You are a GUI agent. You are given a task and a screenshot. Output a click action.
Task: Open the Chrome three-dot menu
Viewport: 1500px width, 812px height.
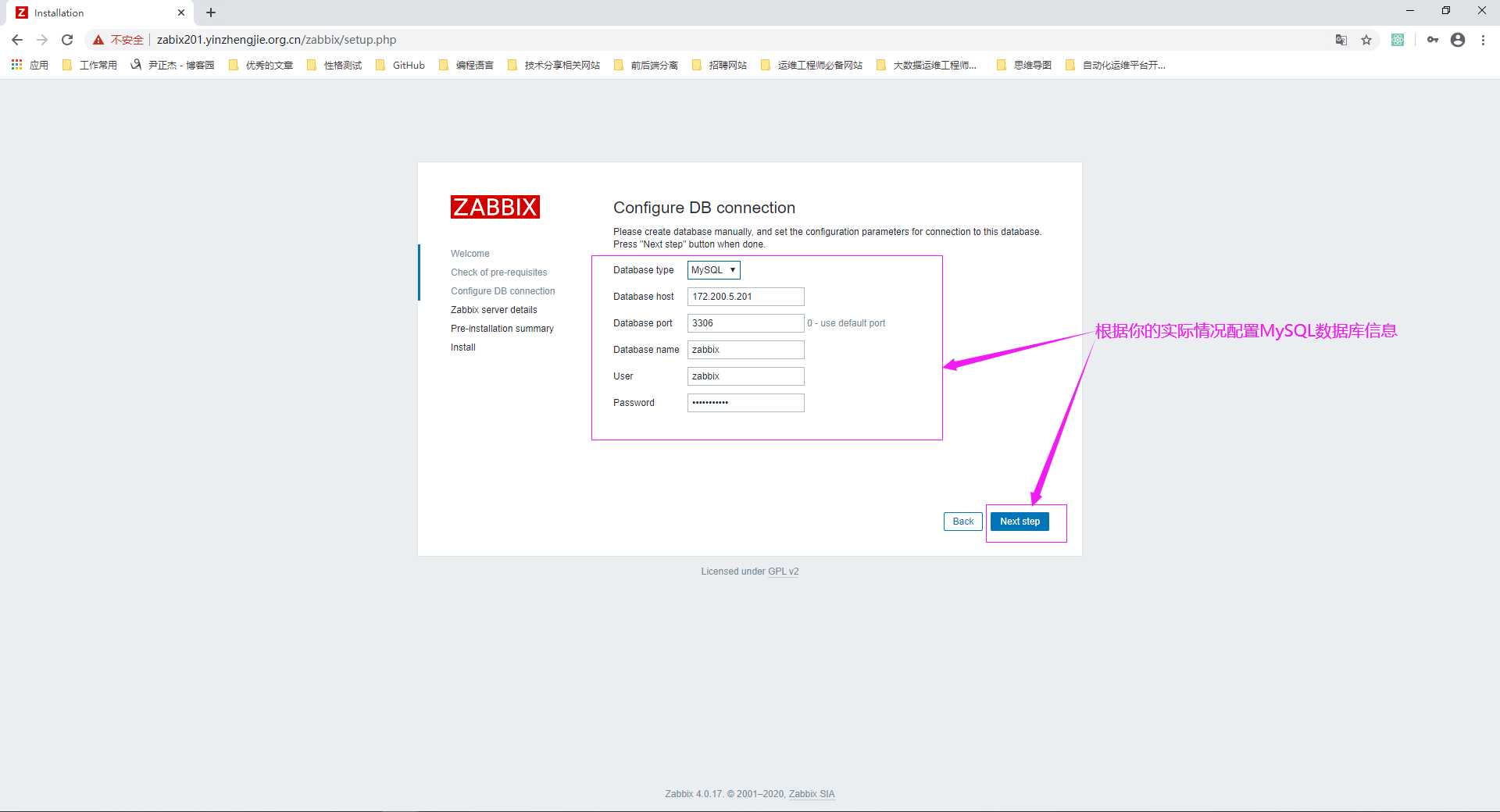tap(1483, 40)
